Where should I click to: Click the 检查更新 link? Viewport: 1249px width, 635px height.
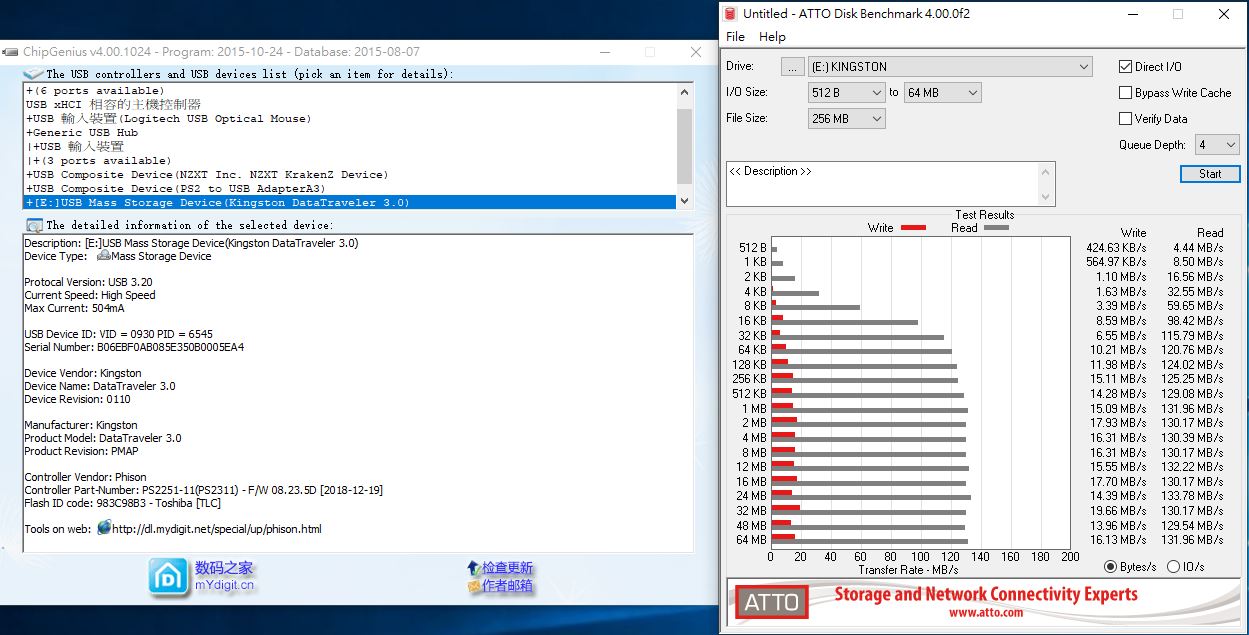[x=507, y=568]
